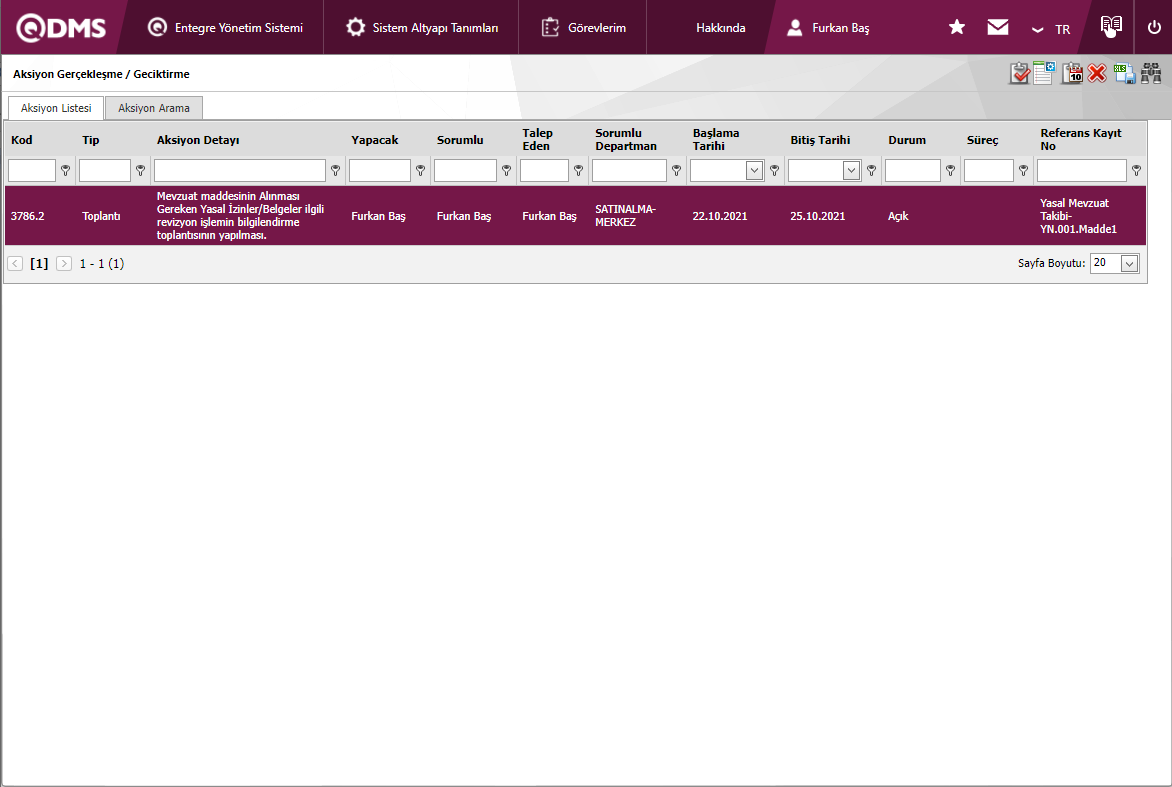
Task: Select page [1] in pagination
Action: [39, 264]
